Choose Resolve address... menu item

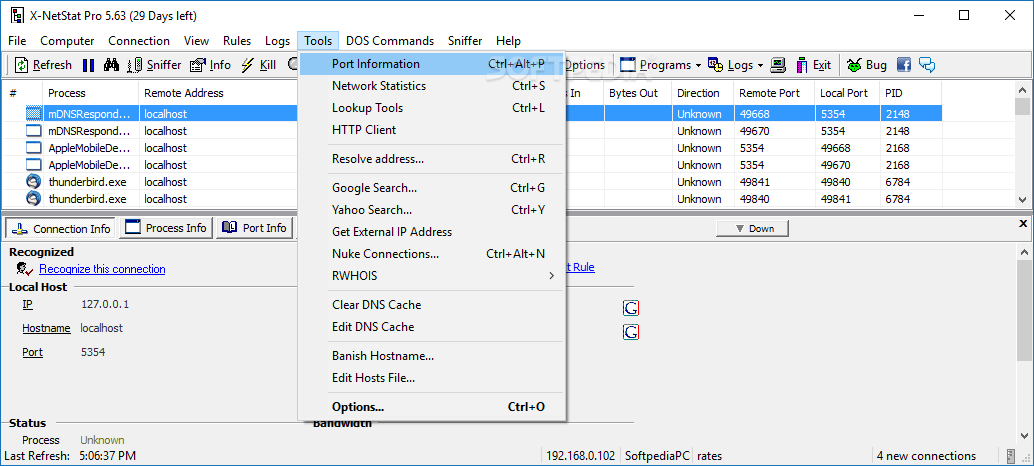pyautogui.click(x=431, y=159)
